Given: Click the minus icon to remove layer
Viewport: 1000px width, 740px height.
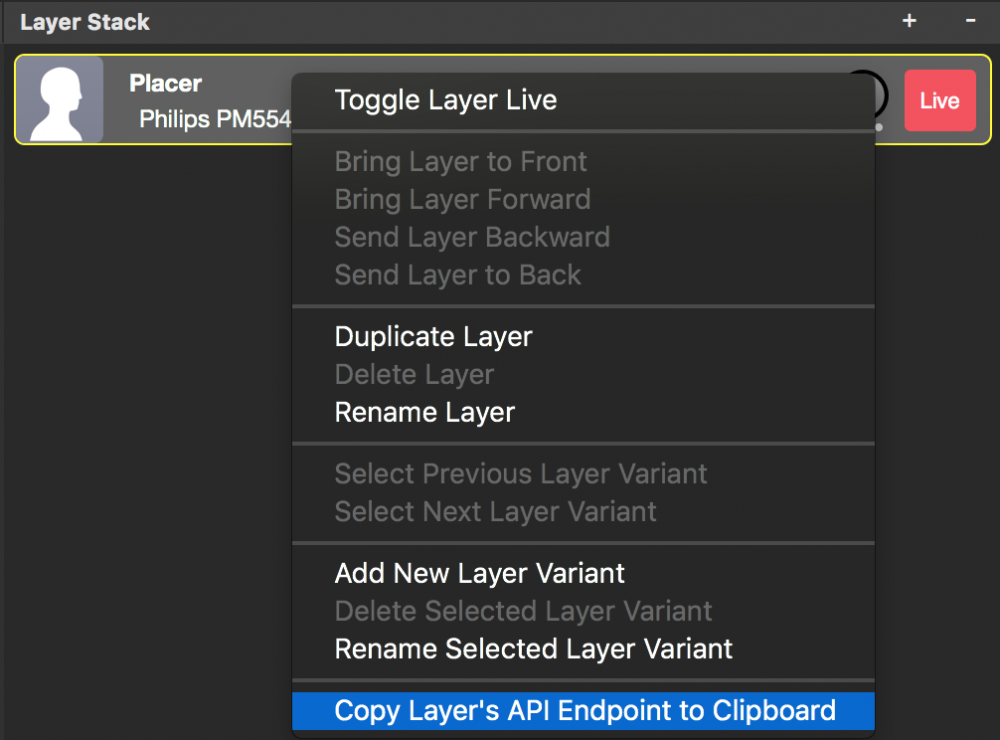Looking at the screenshot, I should [970, 21].
